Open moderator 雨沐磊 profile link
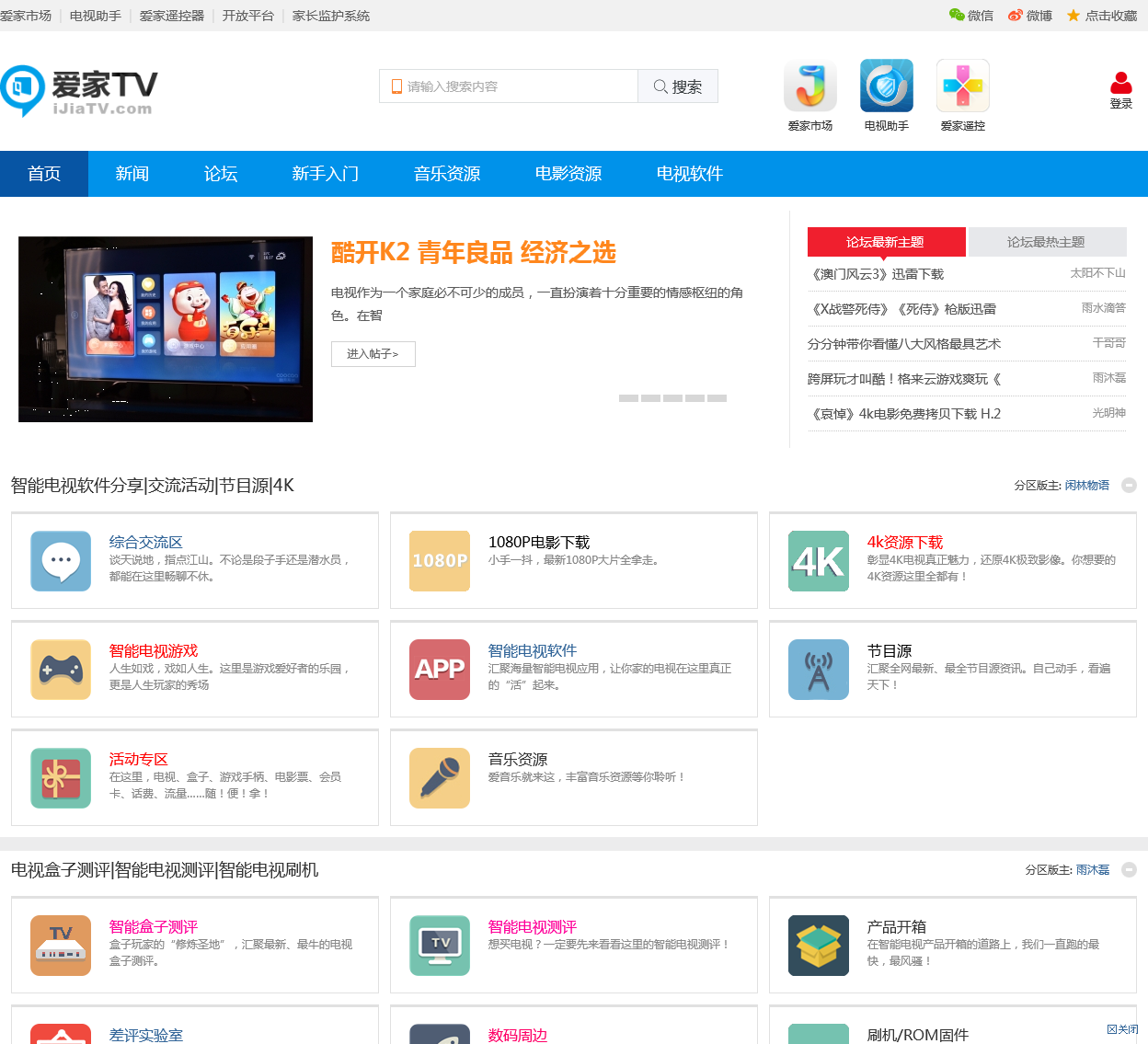1148x1044 pixels. (1093, 869)
